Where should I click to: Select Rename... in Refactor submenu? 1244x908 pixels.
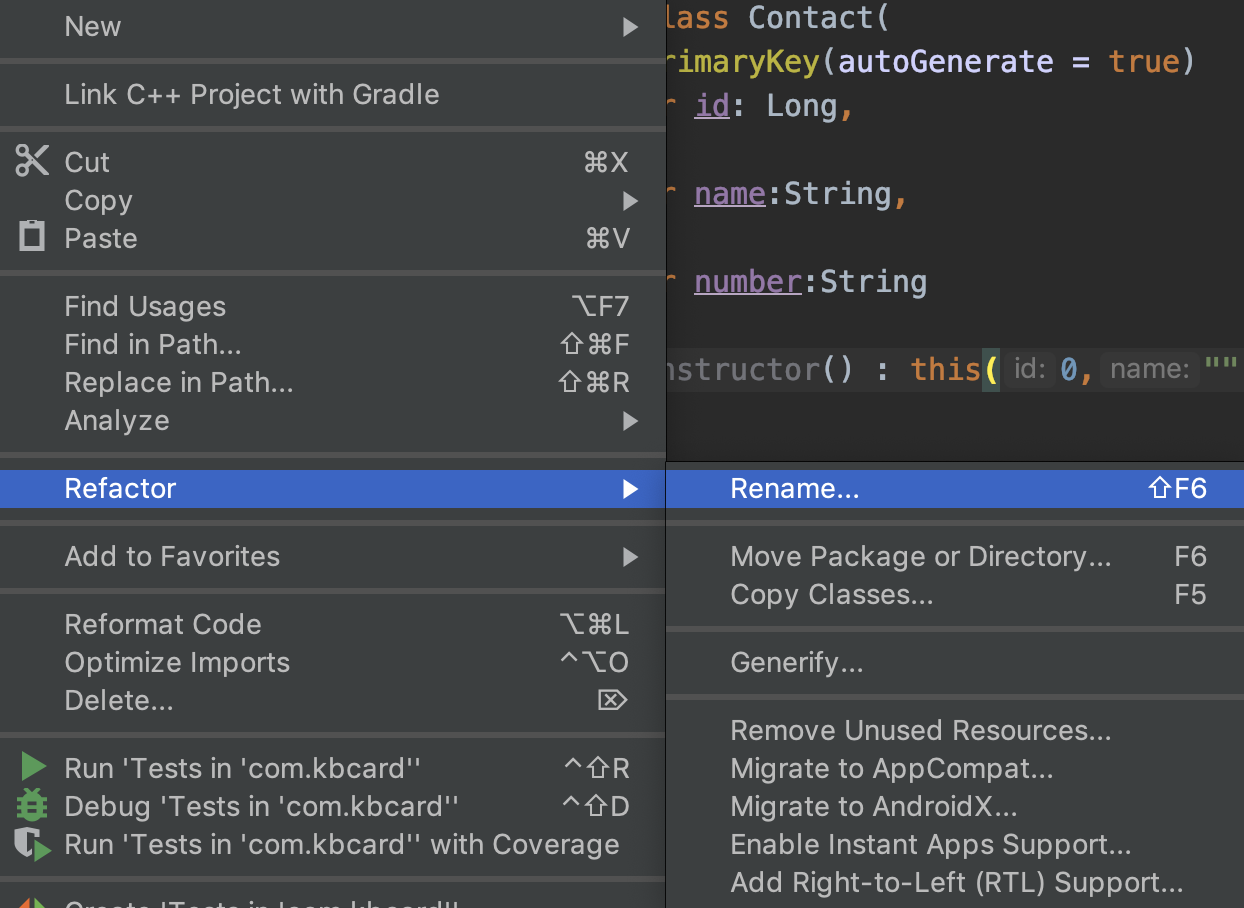pos(795,488)
